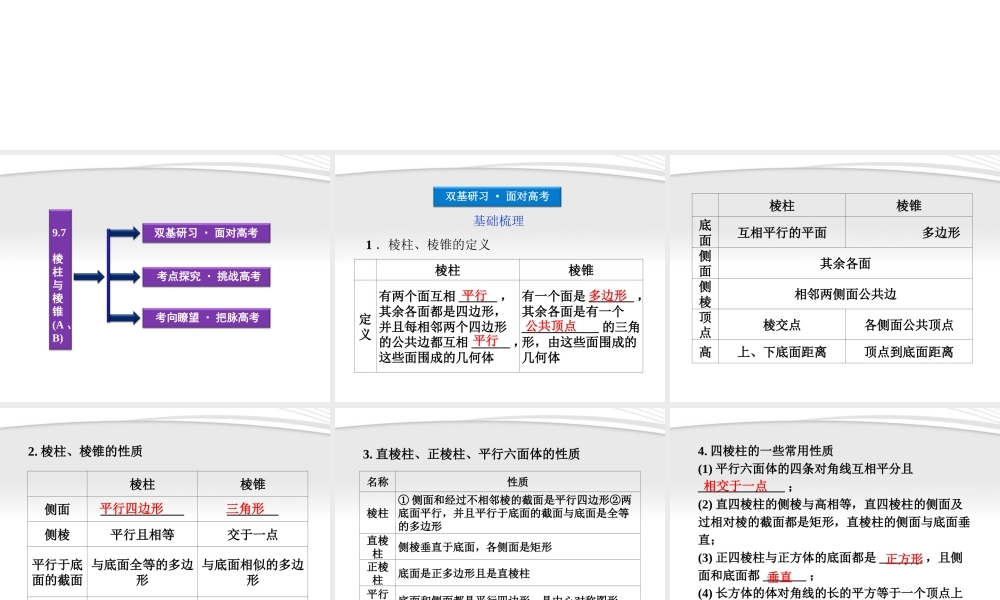This screenshot has width=1000, height=600.
Task: Select the vertical 9.7 棱柱与棱锥 title box
Action: [x=60, y=279]
